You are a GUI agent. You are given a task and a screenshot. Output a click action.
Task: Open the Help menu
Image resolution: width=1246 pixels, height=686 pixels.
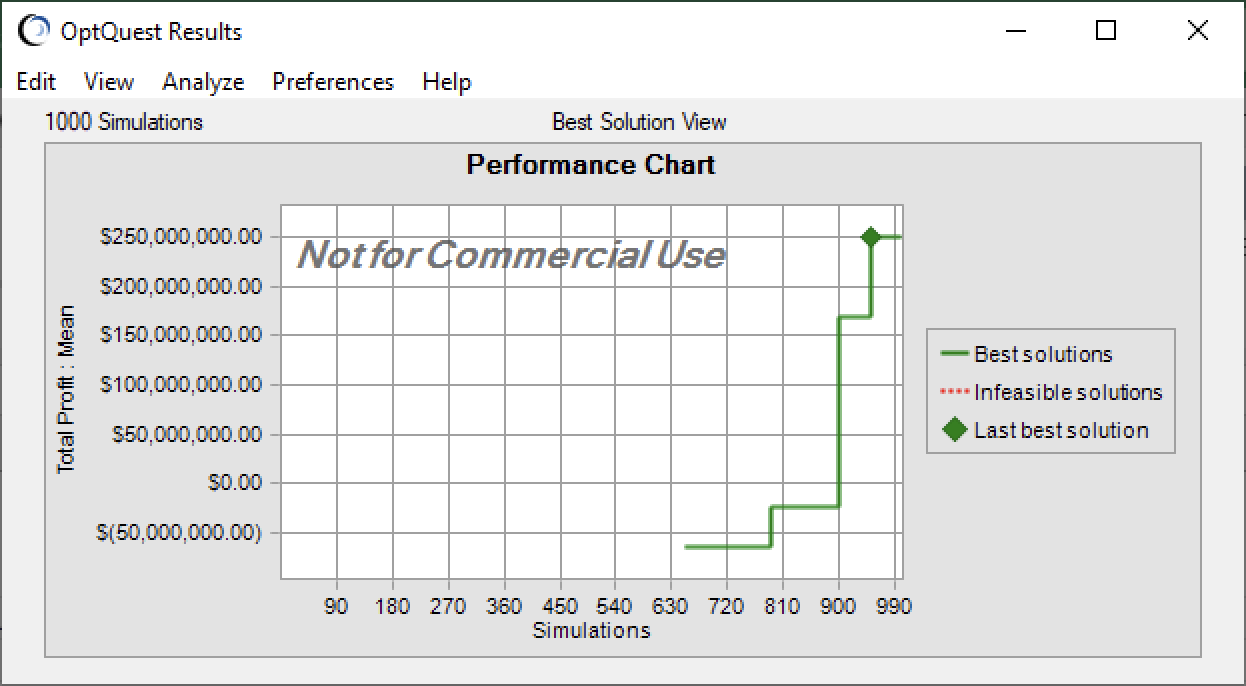click(x=446, y=82)
